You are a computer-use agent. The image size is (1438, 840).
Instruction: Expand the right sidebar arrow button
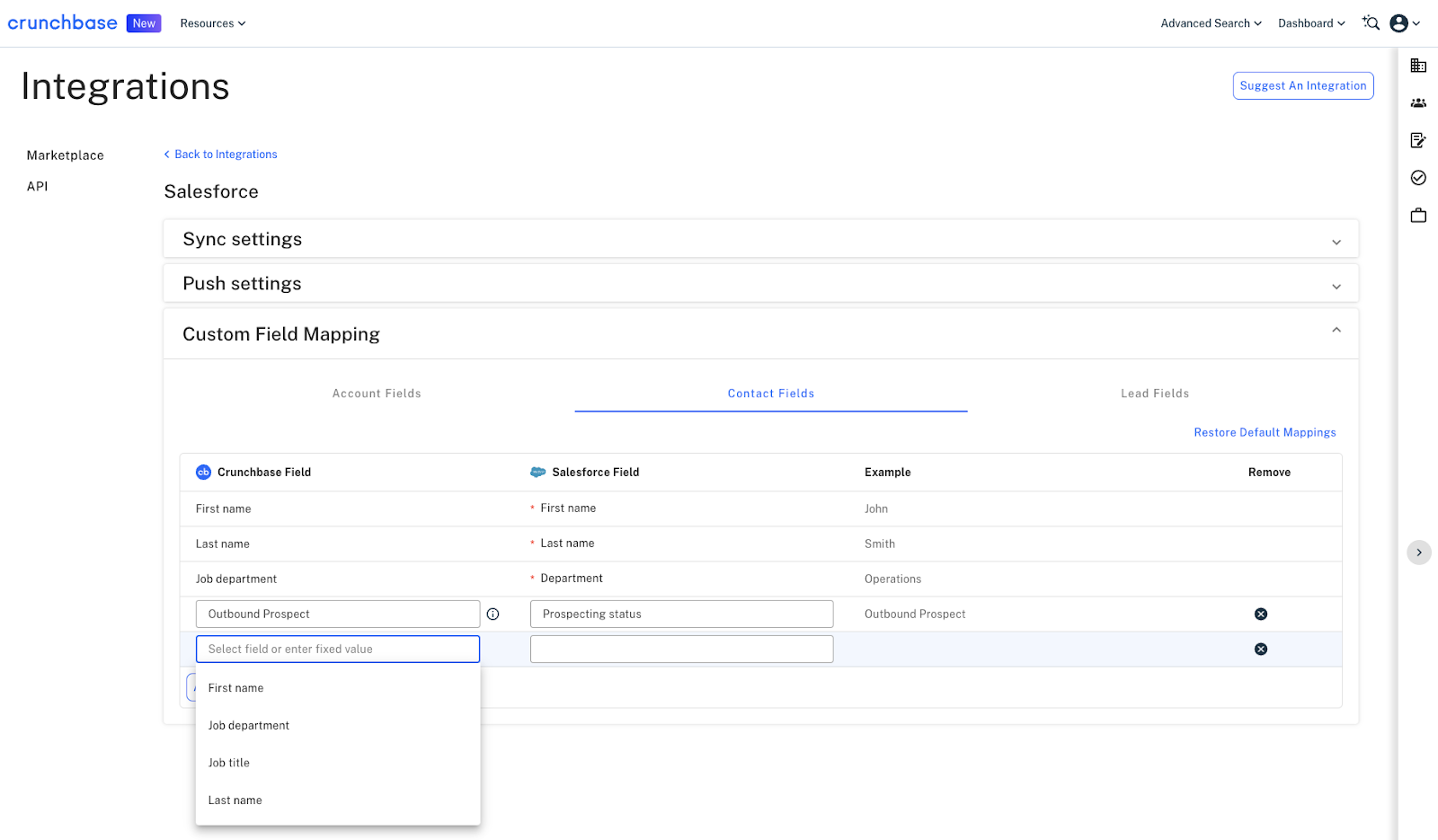1419,553
